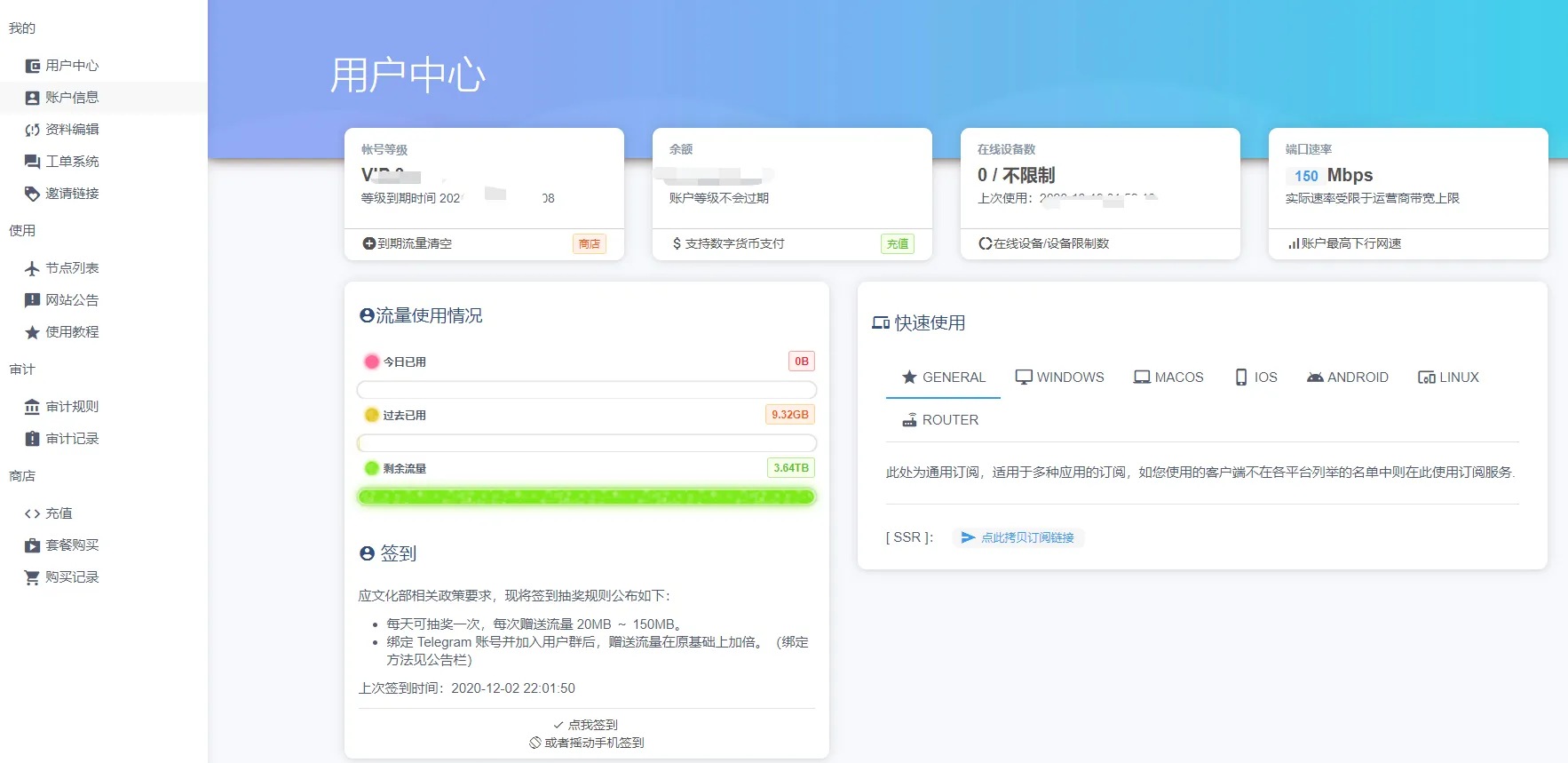
Task: Open 用户中心 in the sidebar
Action: click(104, 66)
